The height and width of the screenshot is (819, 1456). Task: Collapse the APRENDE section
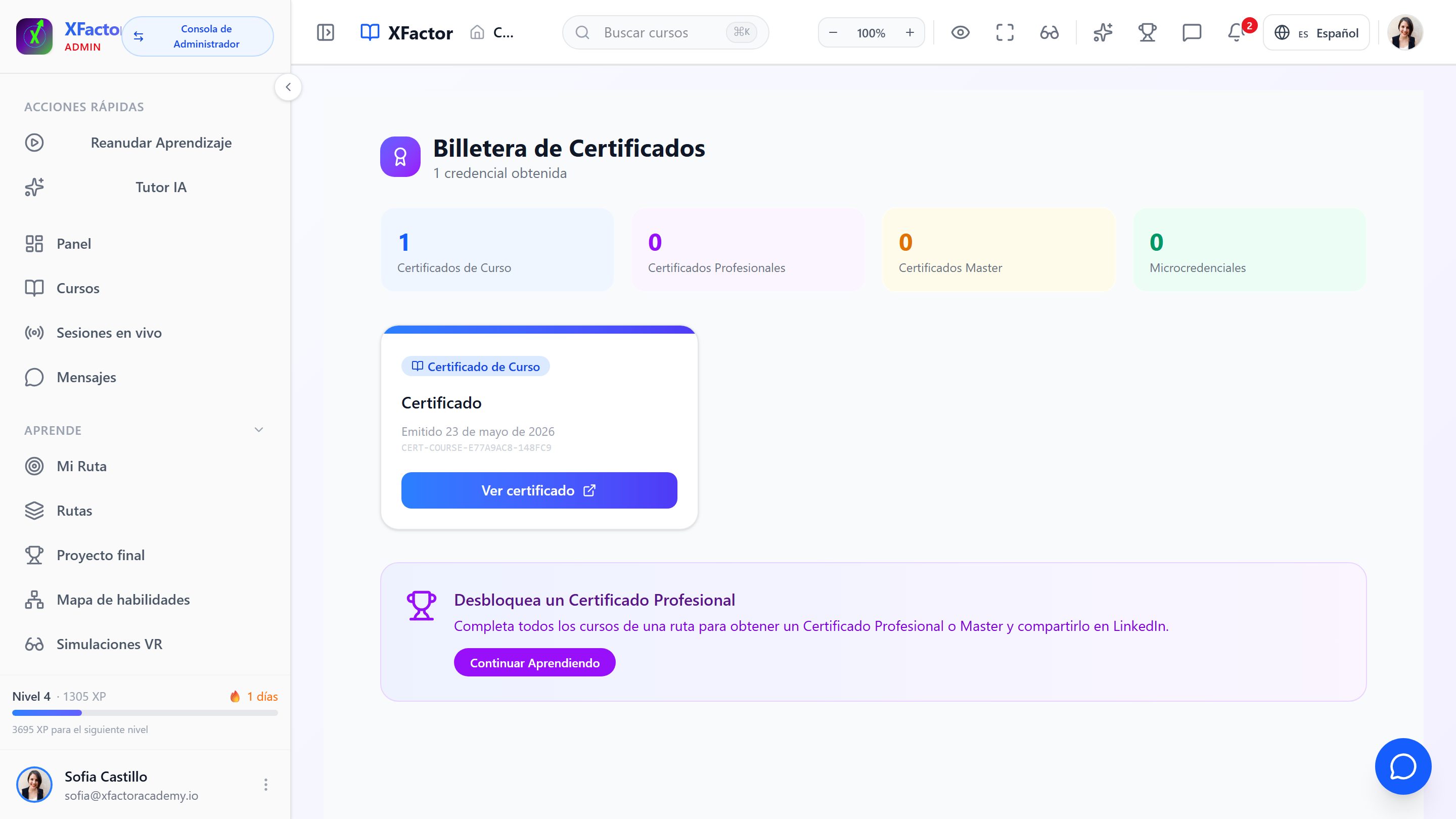pyautogui.click(x=259, y=430)
